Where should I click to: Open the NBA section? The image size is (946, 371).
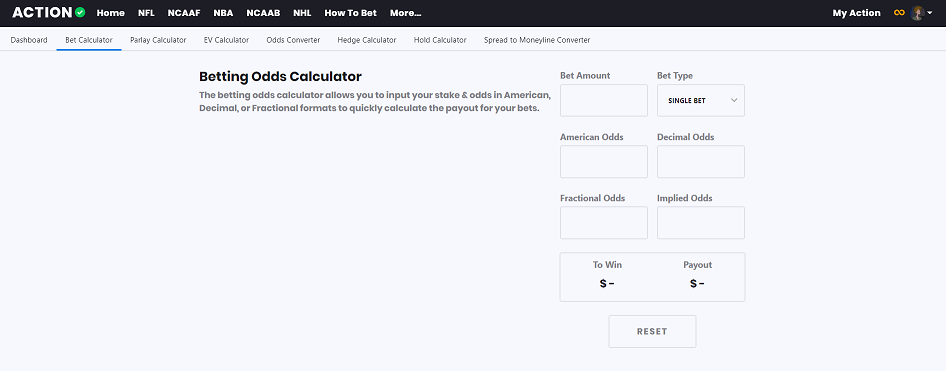pos(223,13)
